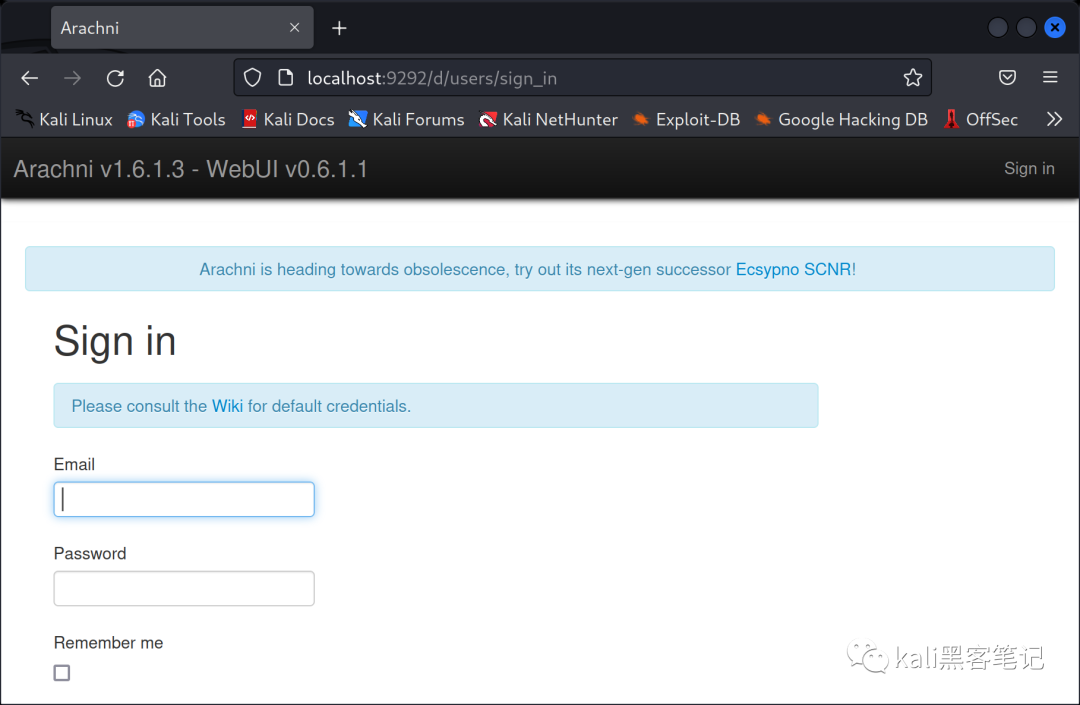1080x705 pixels.
Task: Enable the Remember me checkbox
Action: pos(62,673)
